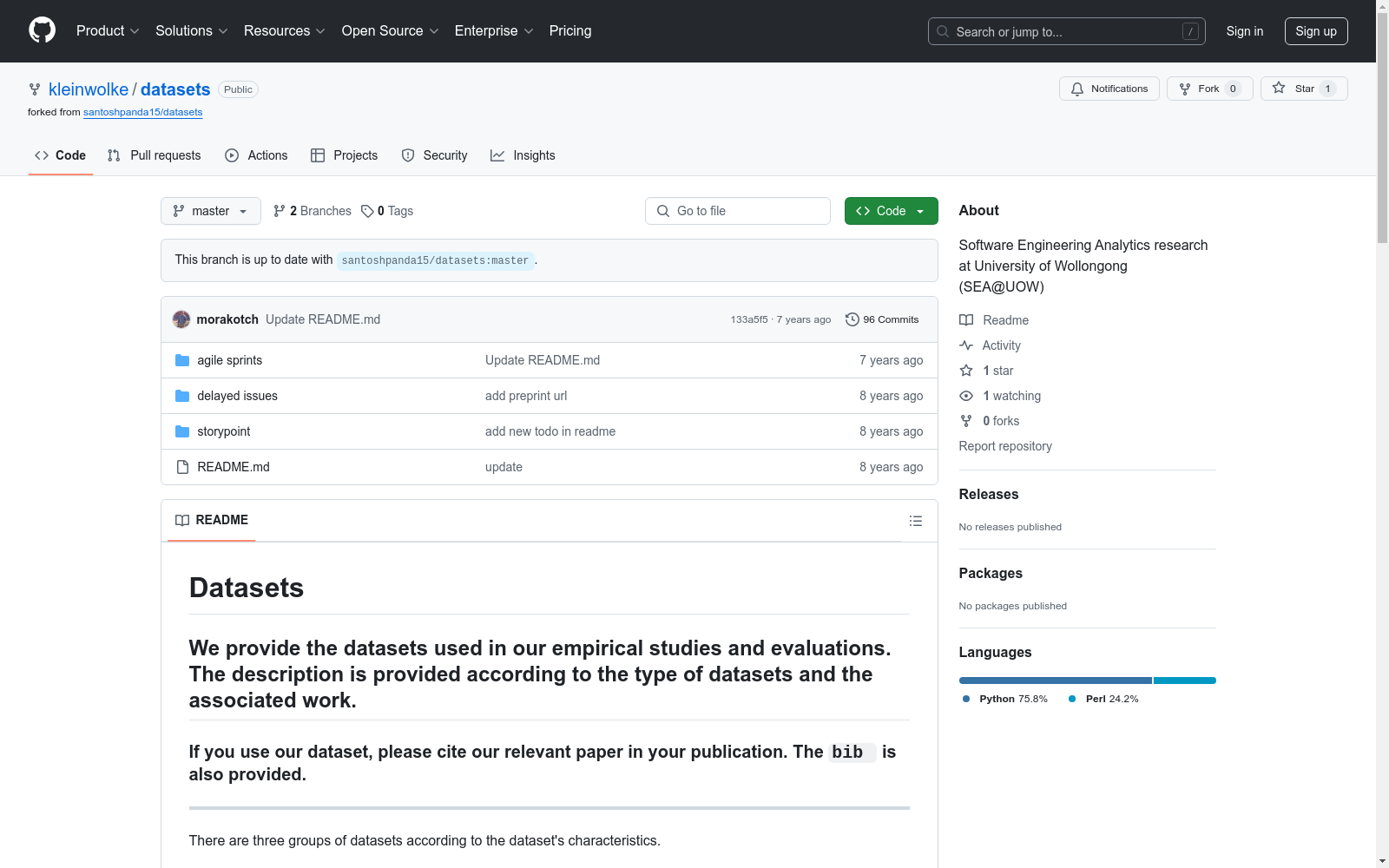
Task: Open commit history clock icon
Action: (852, 319)
